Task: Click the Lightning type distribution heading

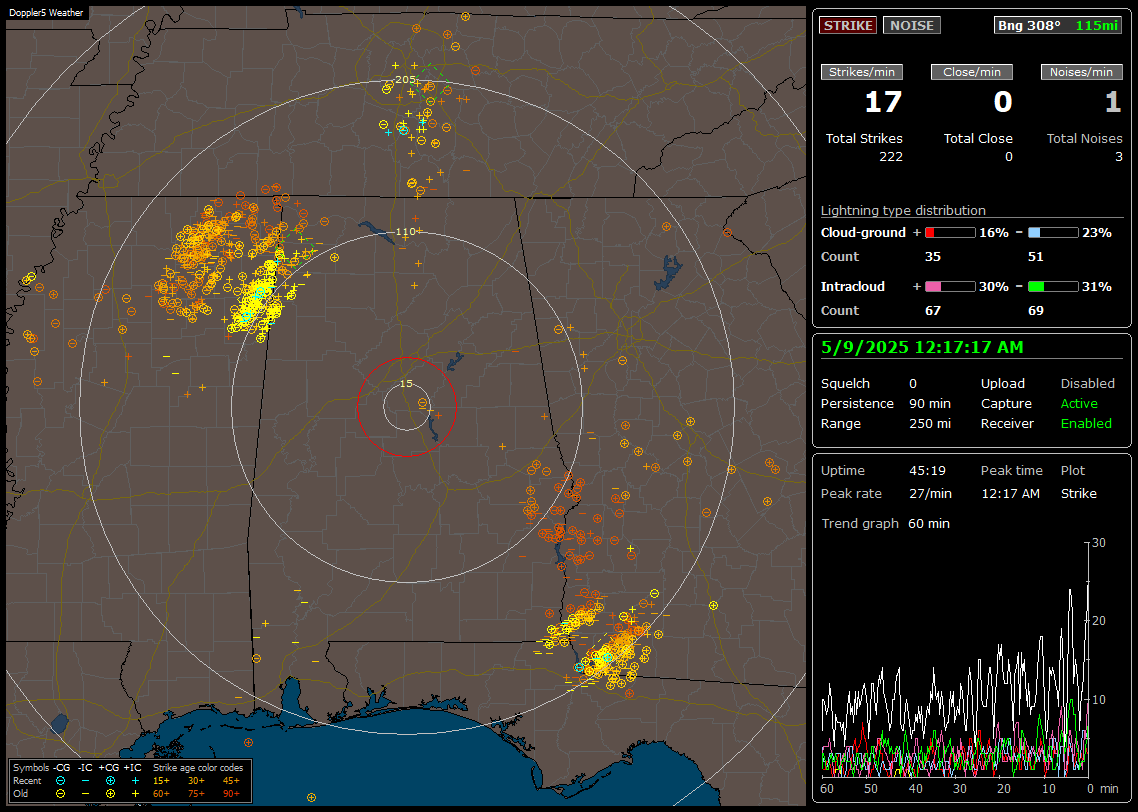Action: coord(903,210)
